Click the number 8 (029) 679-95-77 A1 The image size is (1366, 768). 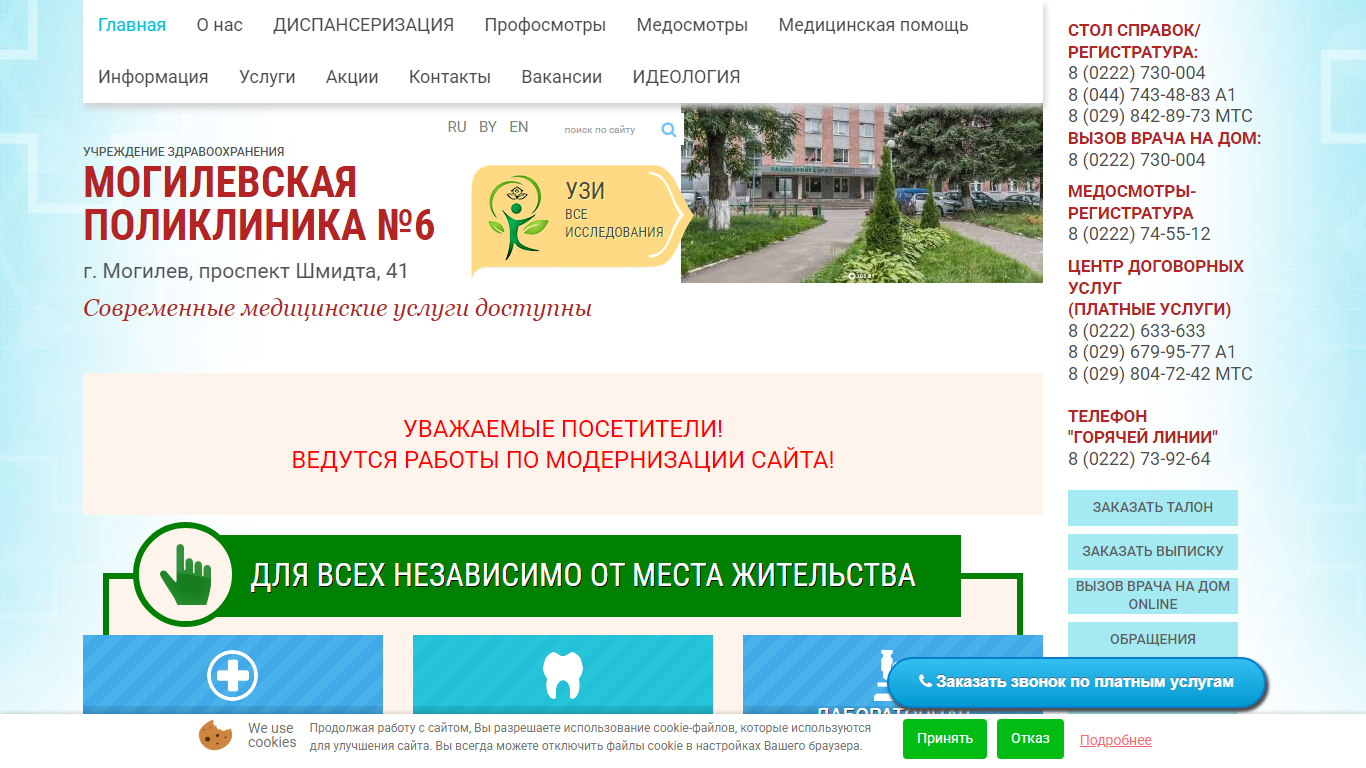(1152, 352)
